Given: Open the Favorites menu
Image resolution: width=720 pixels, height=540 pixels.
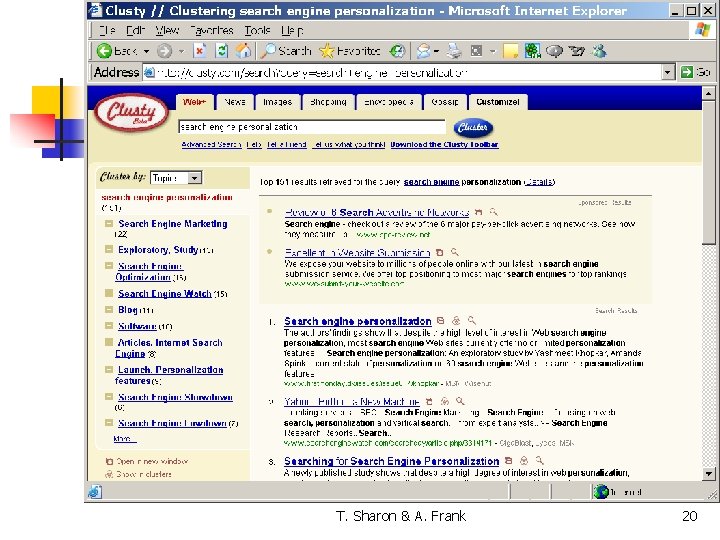Looking at the screenshot, I should pos(212,30).
